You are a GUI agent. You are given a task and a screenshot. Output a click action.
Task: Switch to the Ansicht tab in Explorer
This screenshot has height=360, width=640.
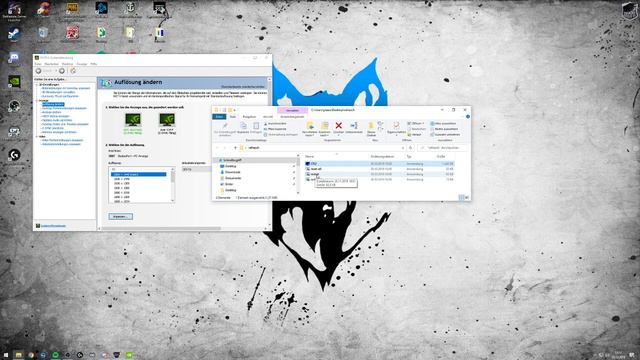pyautogui.click(x=268, y=117)
